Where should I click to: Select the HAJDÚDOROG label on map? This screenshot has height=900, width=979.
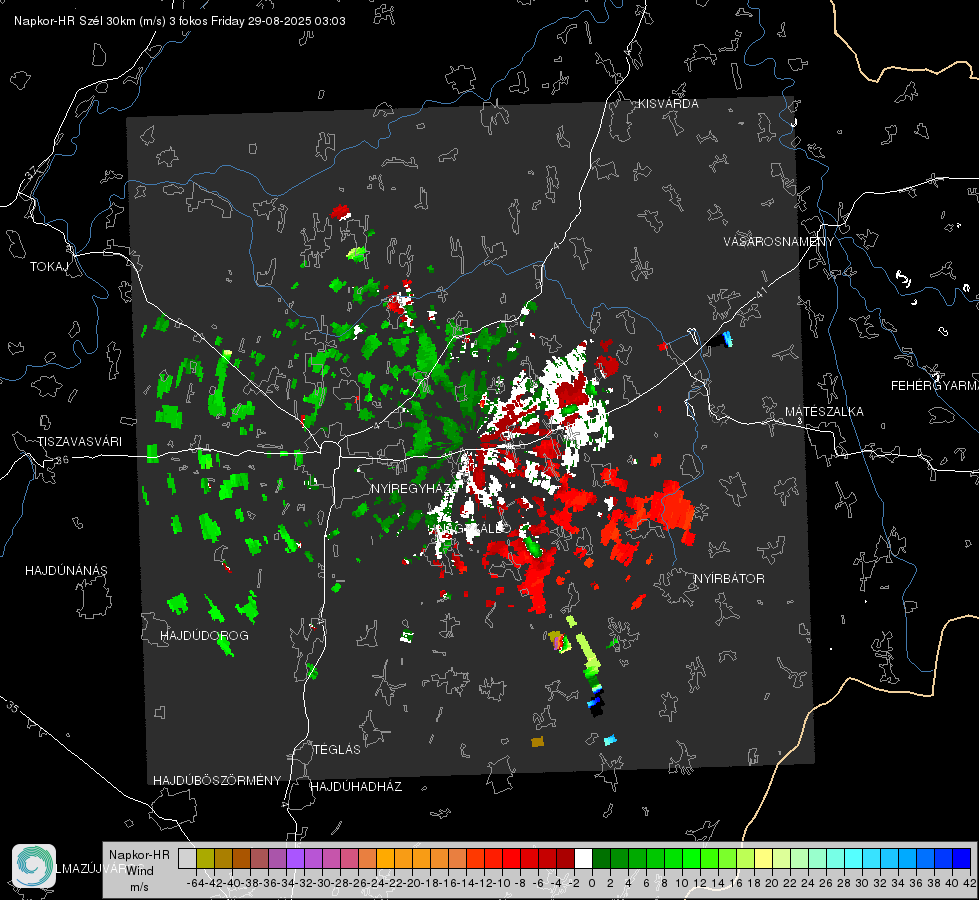[204, 636]
